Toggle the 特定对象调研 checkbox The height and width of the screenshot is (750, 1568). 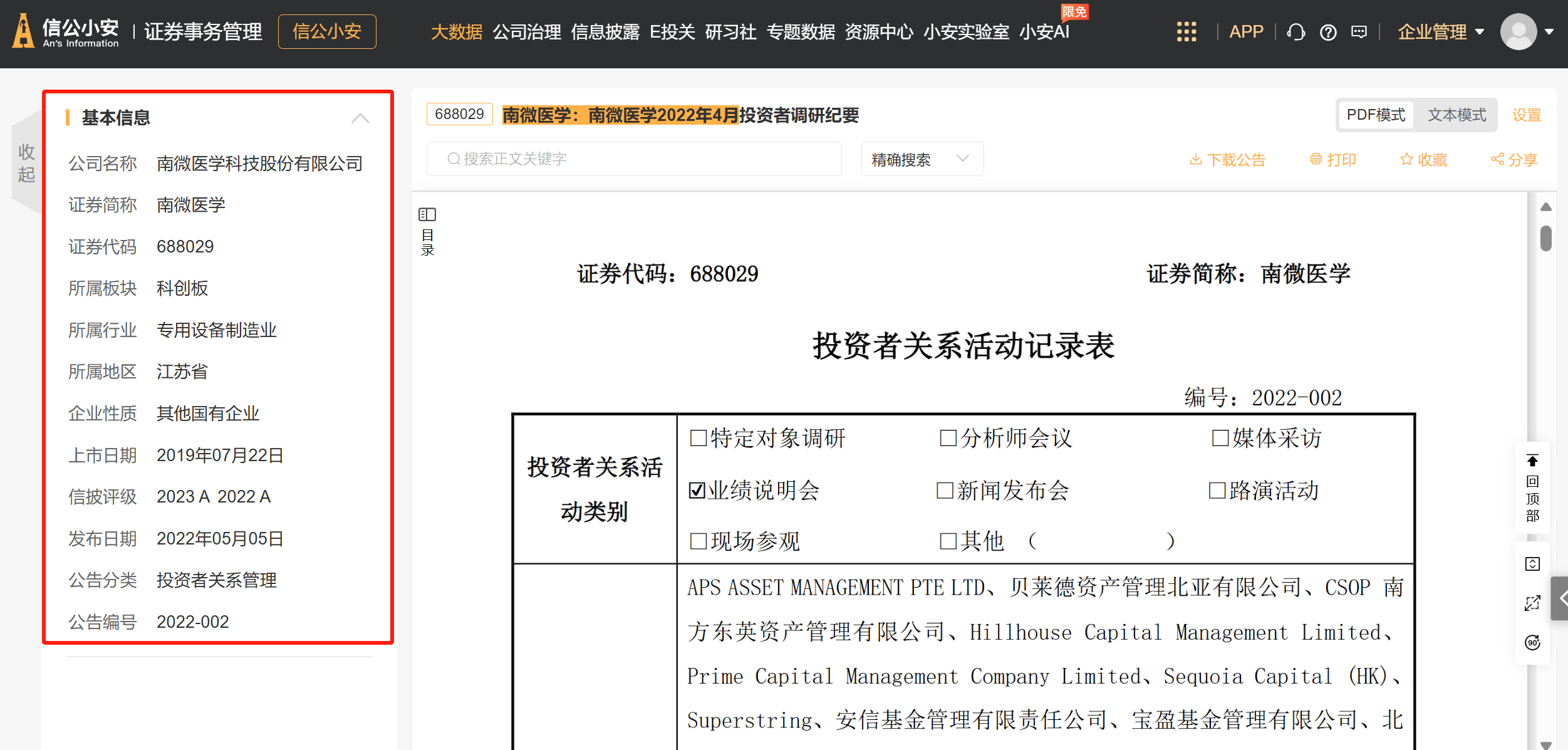pyautogui.click(x=698, y=438)
